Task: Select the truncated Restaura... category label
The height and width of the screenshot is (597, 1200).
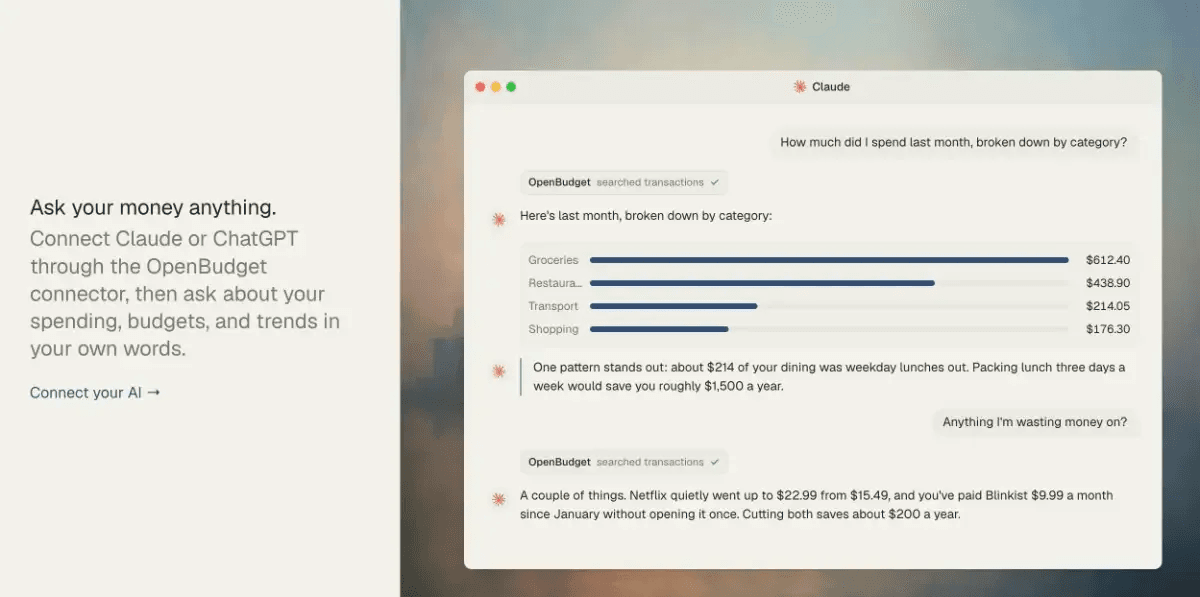Action: click(x=555, y=283)
